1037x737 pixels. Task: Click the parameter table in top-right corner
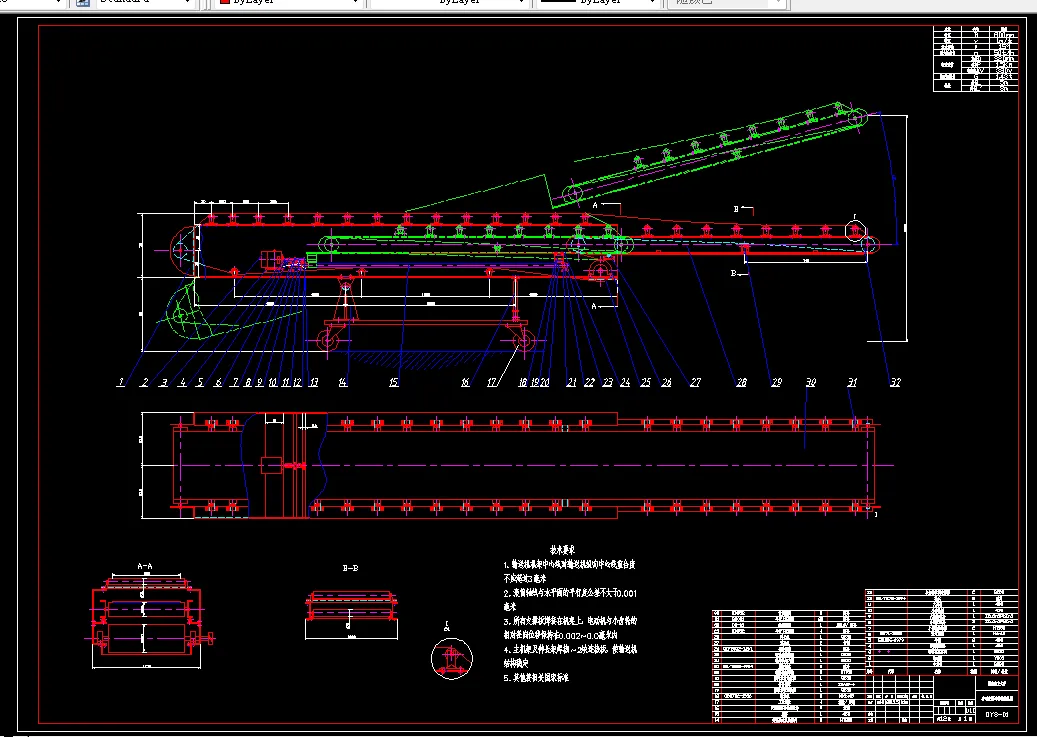pyautogui.click(x=975, y=59)
